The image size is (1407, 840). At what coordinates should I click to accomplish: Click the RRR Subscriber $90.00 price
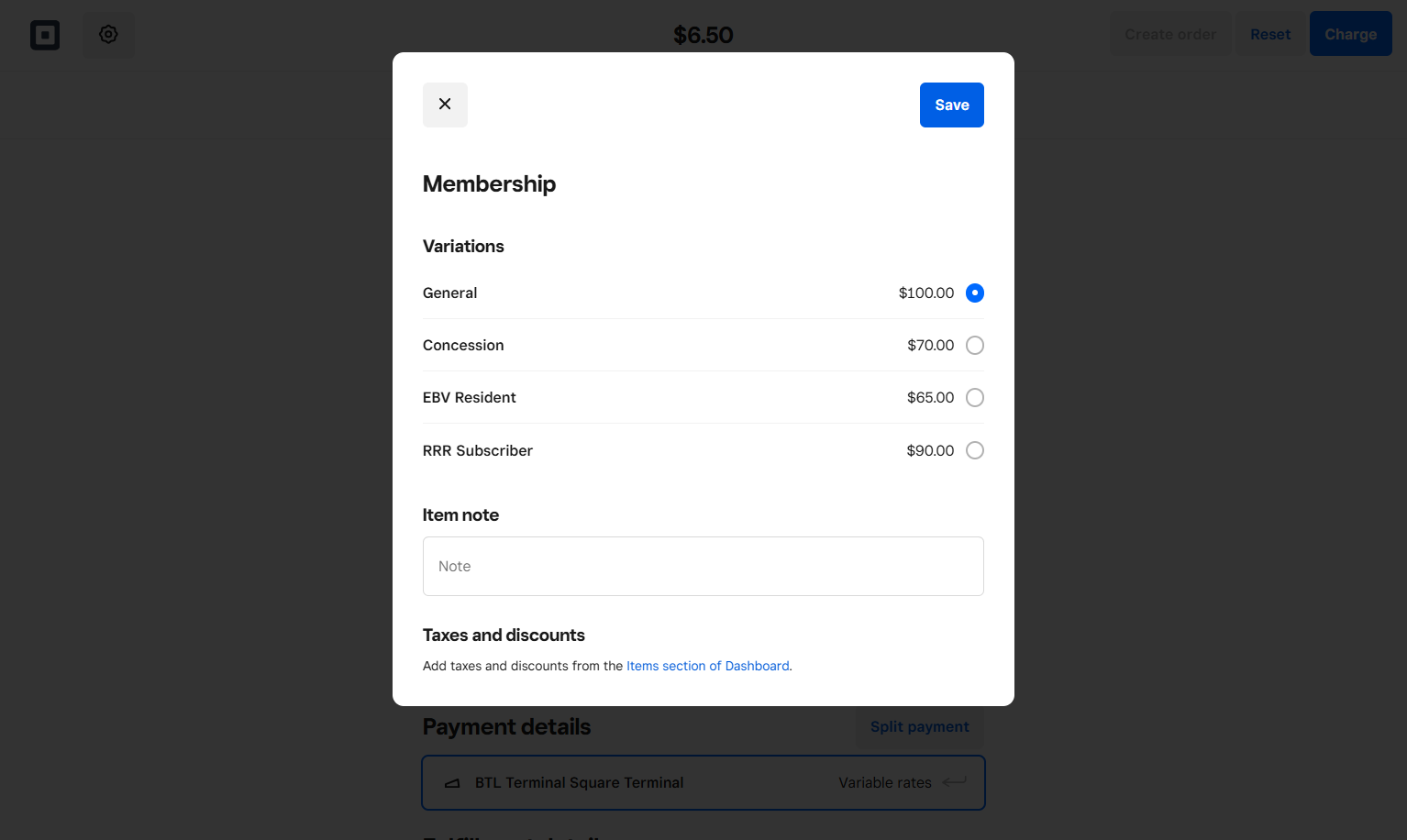pos(930,450)
